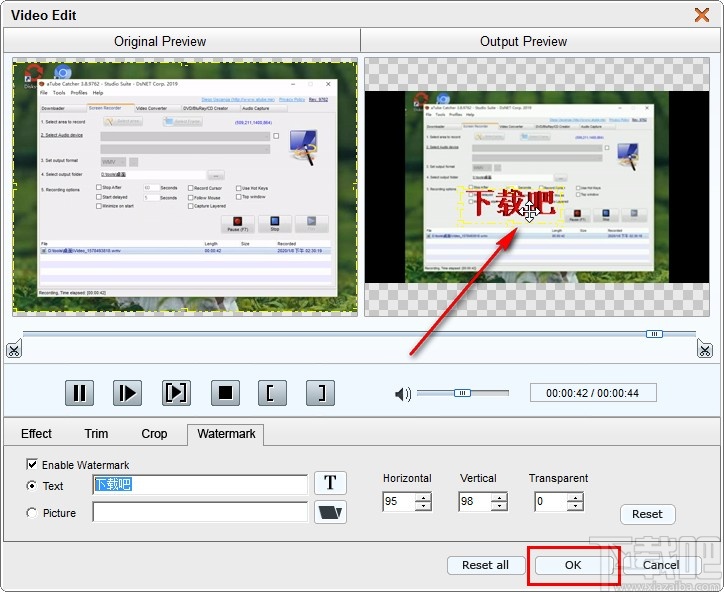This screenshot has width=724, height=592.
Task: Decrease the Vertical value
Action: tap(499, 506)
